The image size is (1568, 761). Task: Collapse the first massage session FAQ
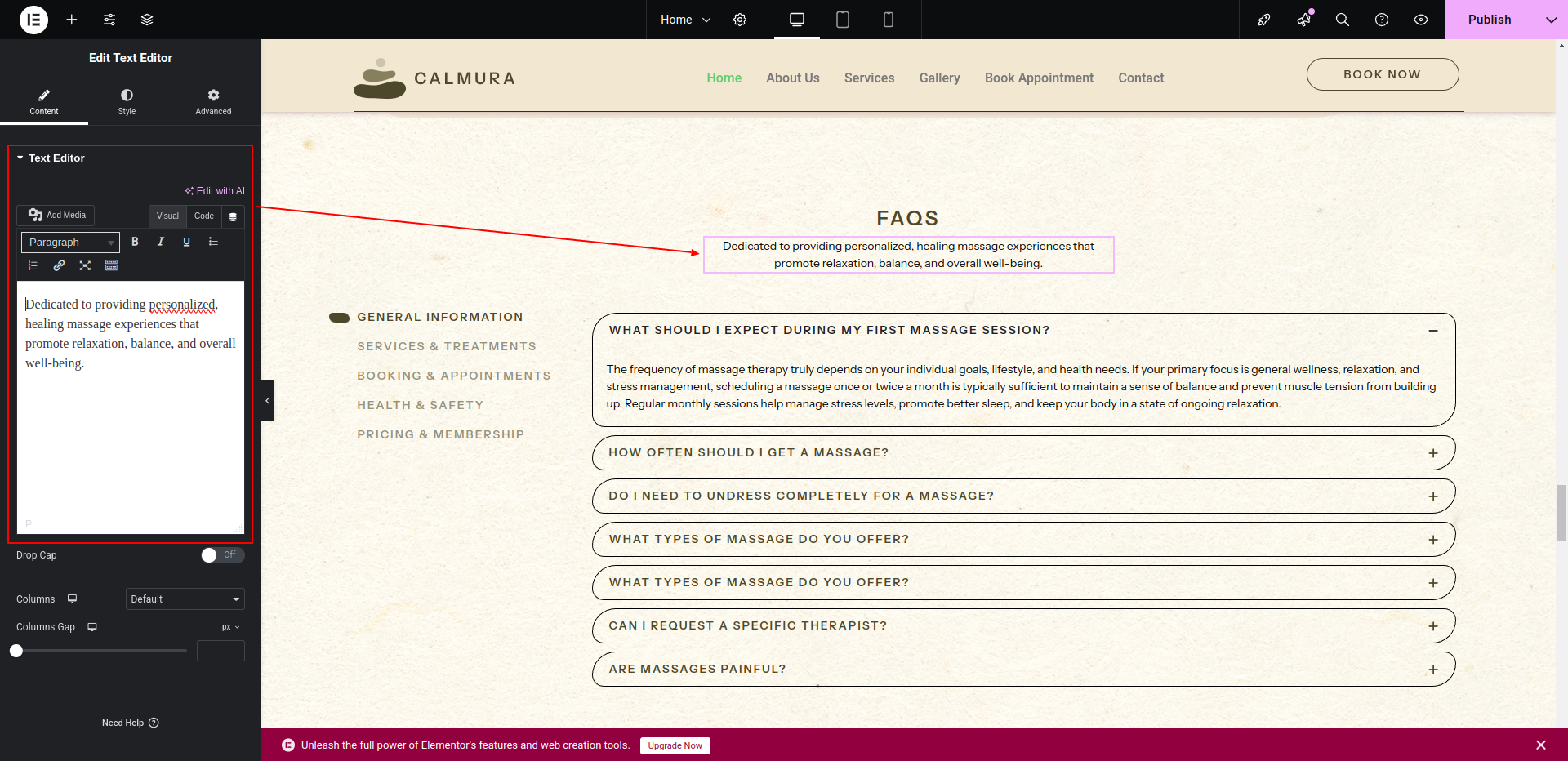1433,331
